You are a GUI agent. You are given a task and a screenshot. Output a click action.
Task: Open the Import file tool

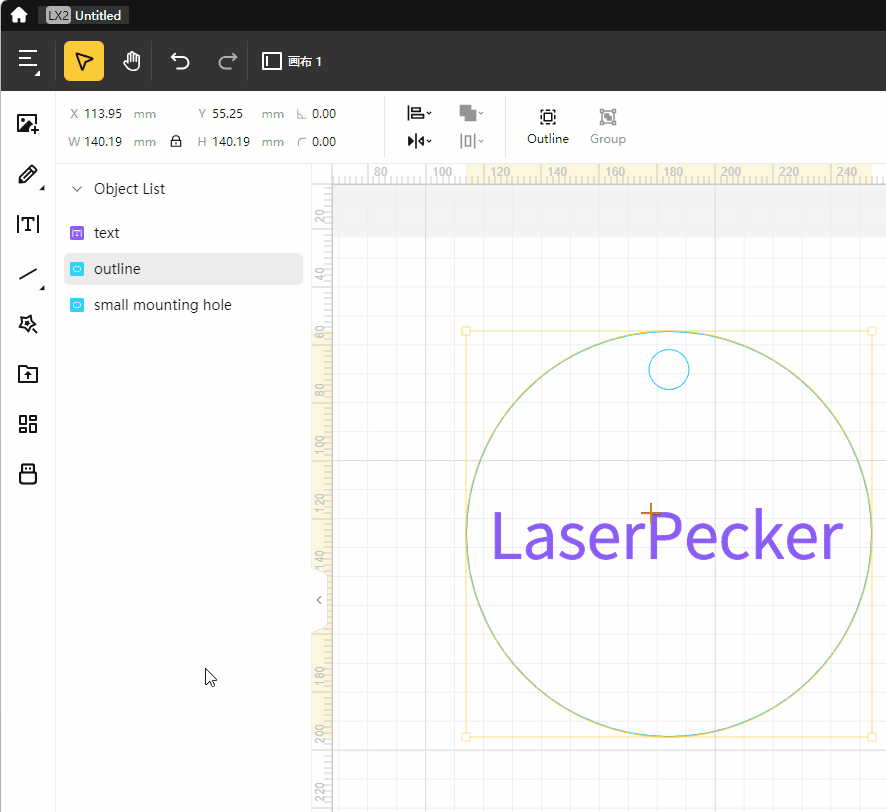[x=28, y=374]
